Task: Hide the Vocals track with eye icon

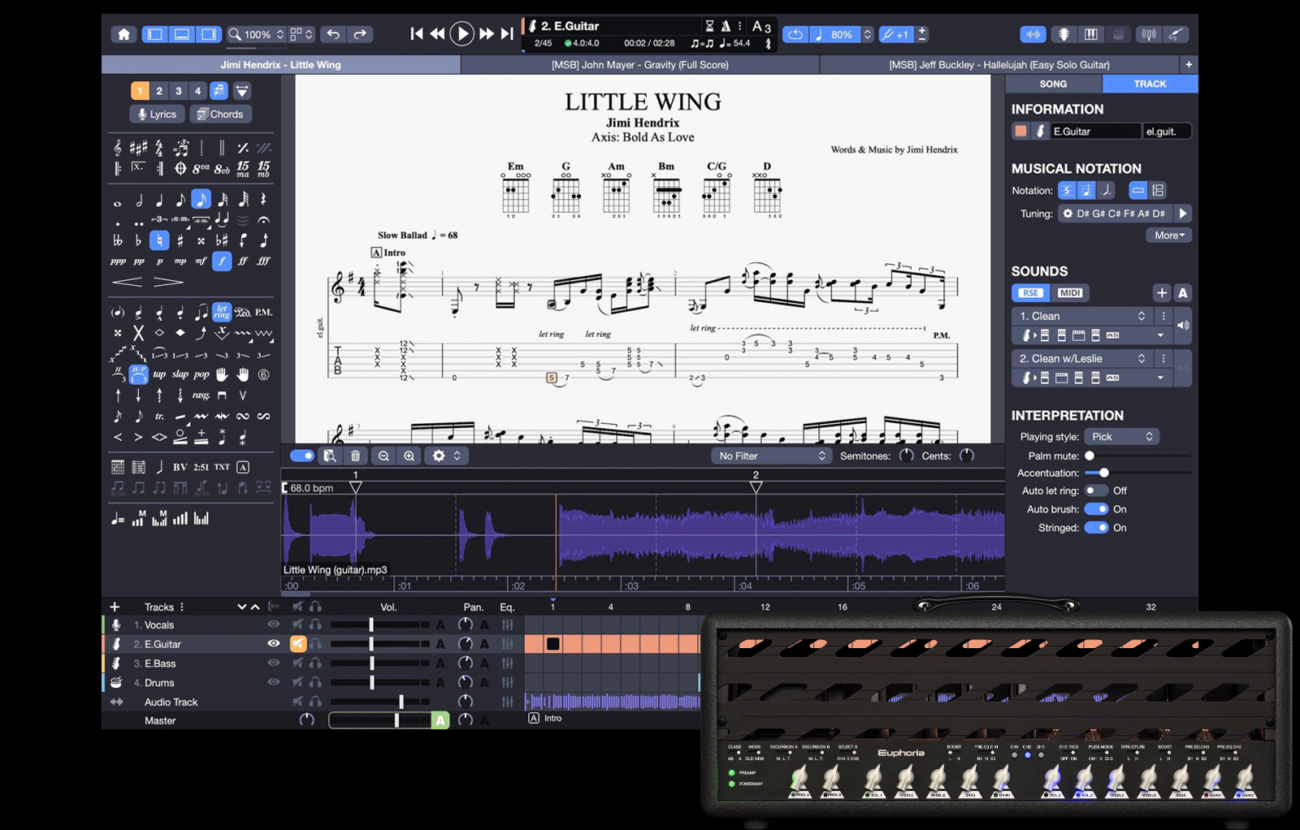Action: [273, 625]
